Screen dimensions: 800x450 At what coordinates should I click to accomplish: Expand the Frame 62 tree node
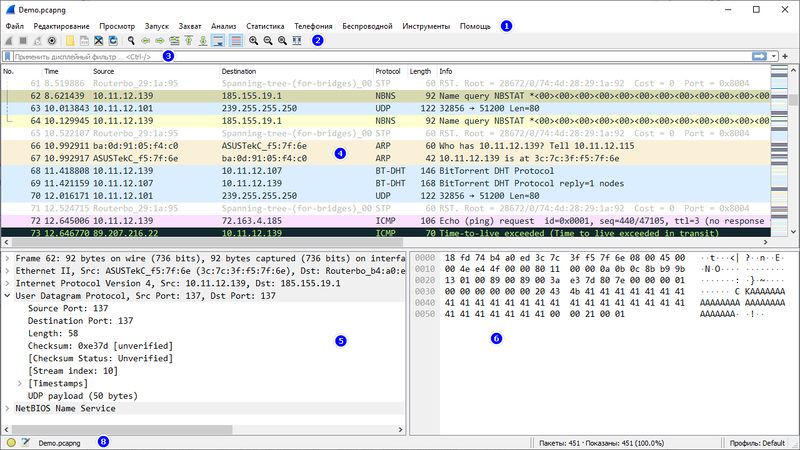7,258
